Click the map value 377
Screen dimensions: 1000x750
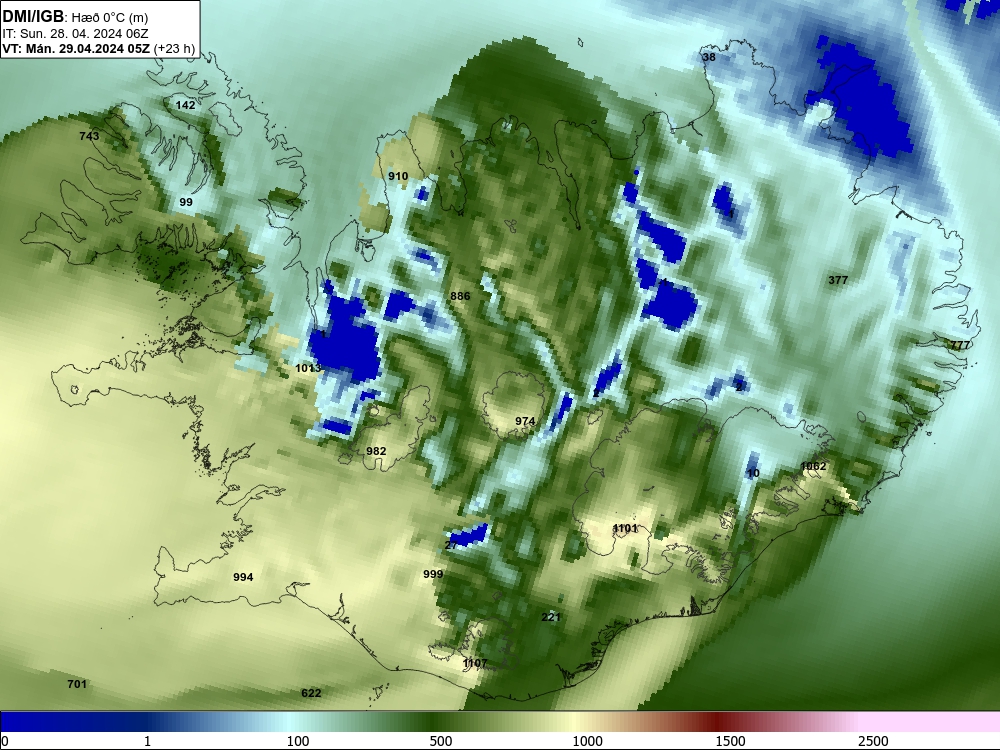(838, 280)
